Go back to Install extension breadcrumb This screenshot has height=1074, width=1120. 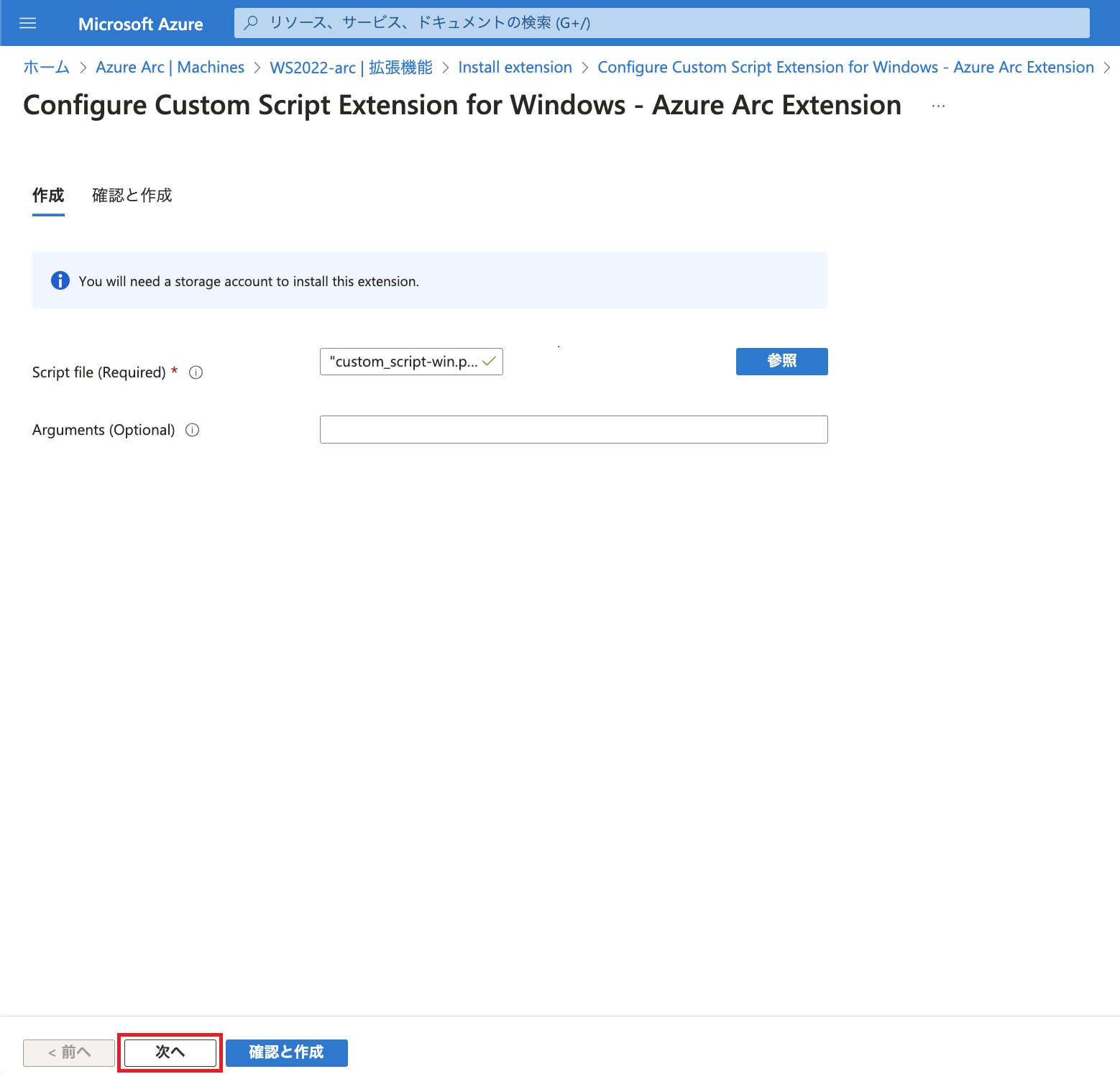point(515,67)
